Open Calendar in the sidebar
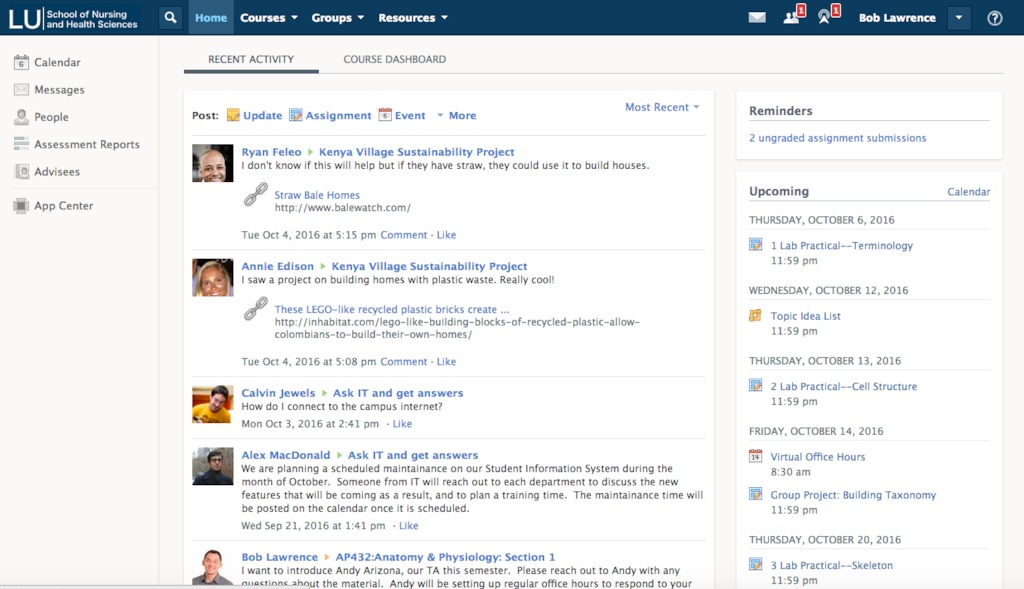 click(57, 62)
